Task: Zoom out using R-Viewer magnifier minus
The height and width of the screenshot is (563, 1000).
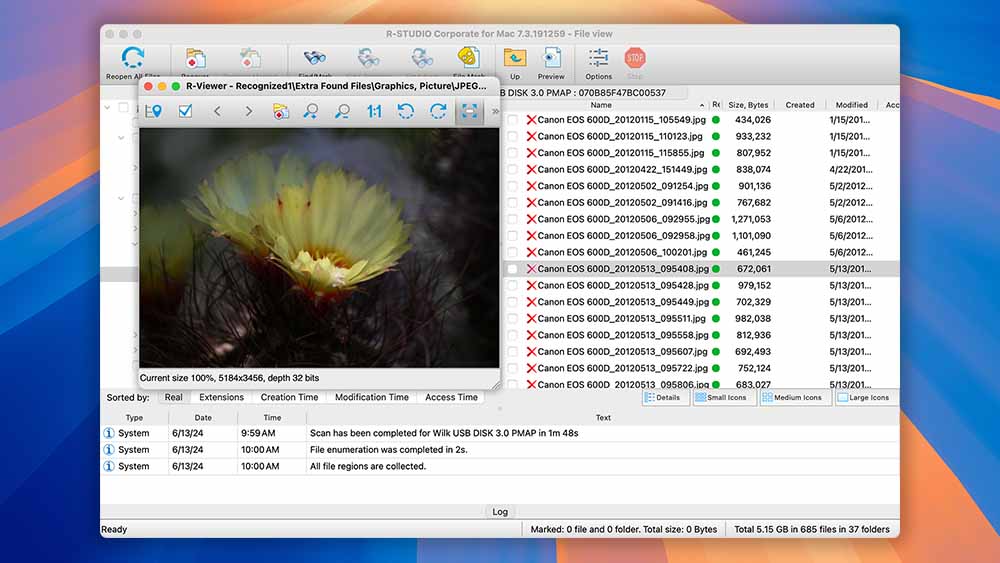Action: 342,111
